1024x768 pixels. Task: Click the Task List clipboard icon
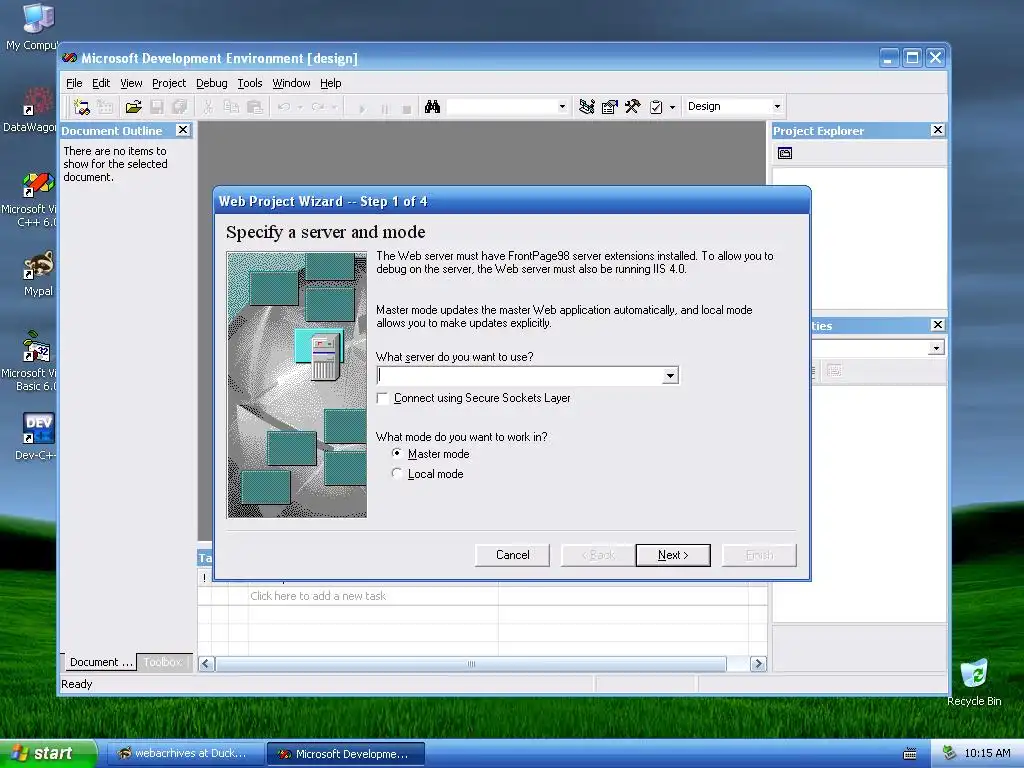click(656, 107)
